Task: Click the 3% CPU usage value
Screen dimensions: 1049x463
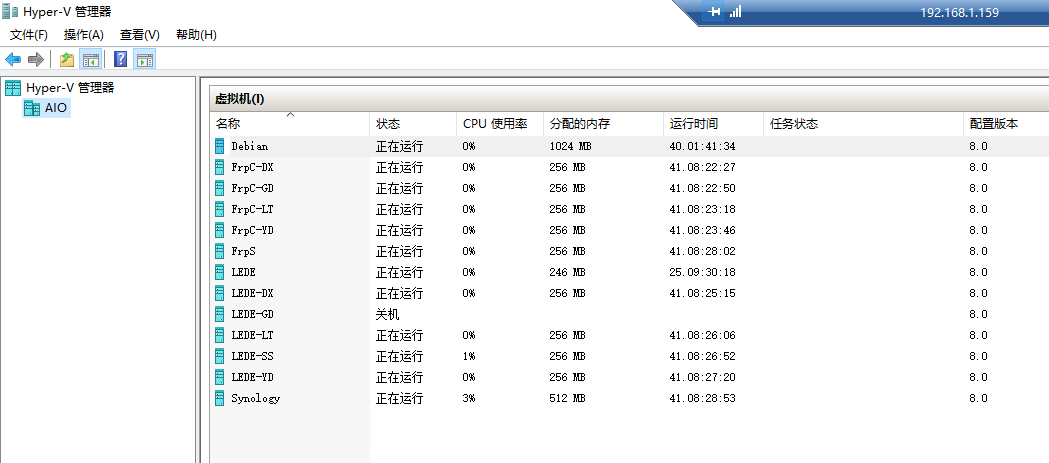Action: pos(468,398)
